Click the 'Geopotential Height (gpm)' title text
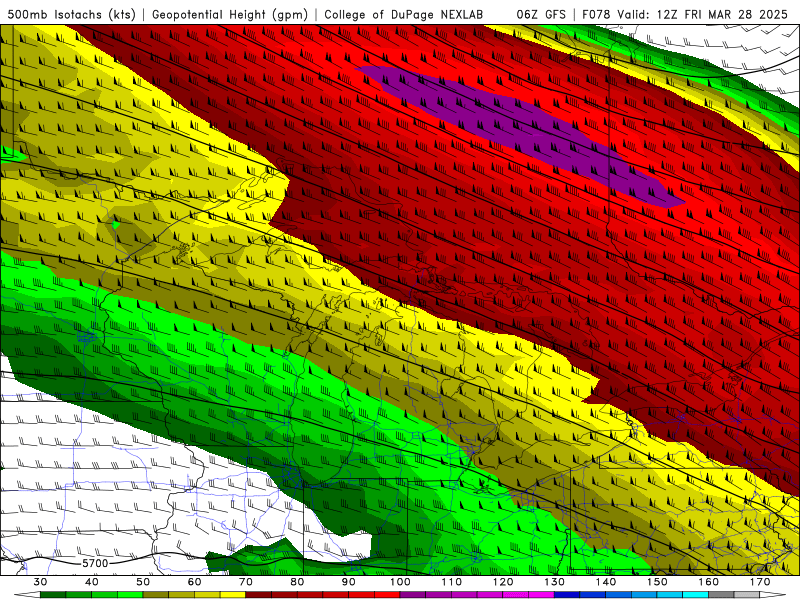 point(230,14)
